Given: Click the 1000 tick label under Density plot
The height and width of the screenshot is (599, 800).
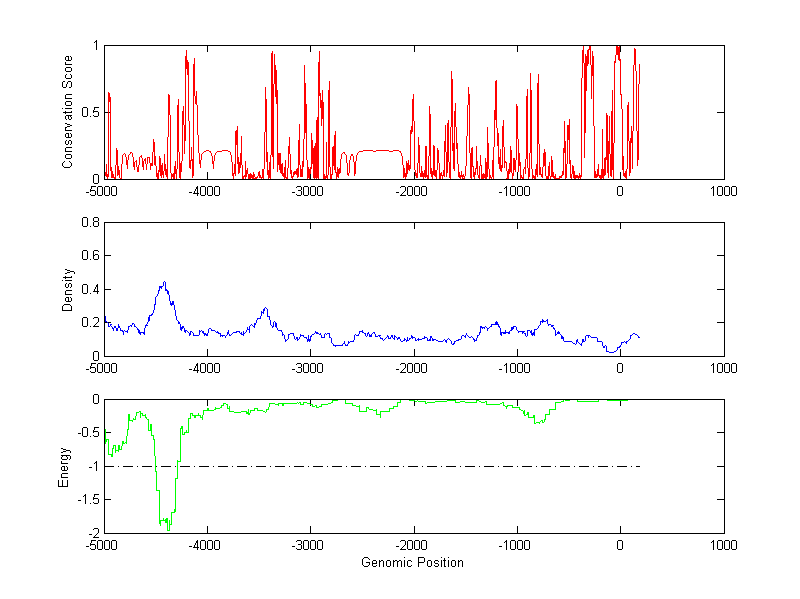Looking at the screenshot, I should (723, 368).
